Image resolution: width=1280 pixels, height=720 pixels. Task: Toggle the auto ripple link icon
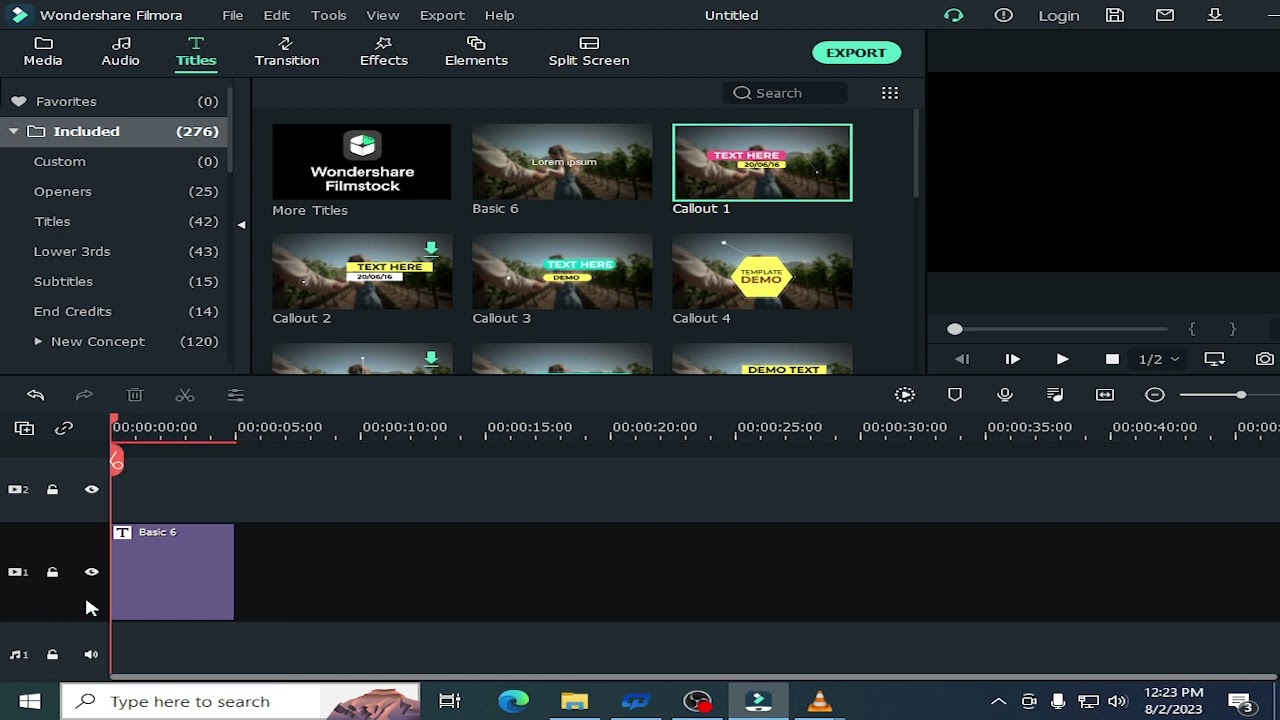(x=64, y=428)
